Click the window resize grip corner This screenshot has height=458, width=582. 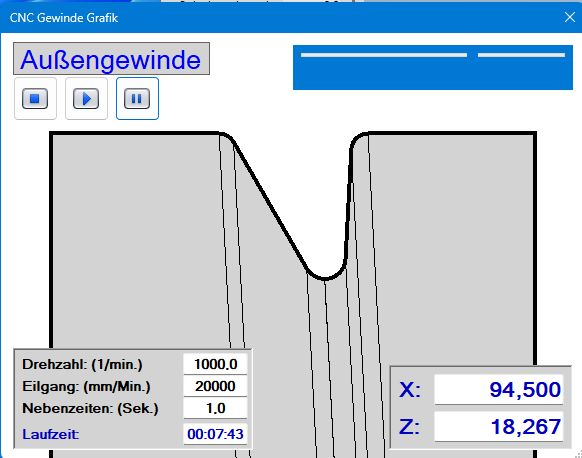578,454
